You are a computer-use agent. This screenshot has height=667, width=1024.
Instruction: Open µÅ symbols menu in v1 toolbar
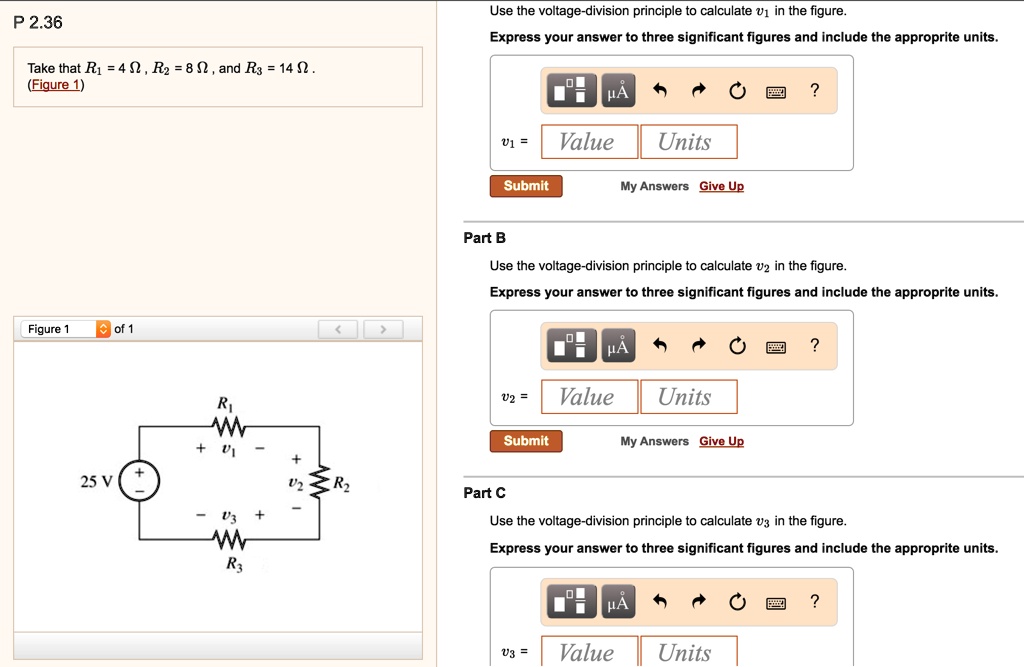pos(618,90)
